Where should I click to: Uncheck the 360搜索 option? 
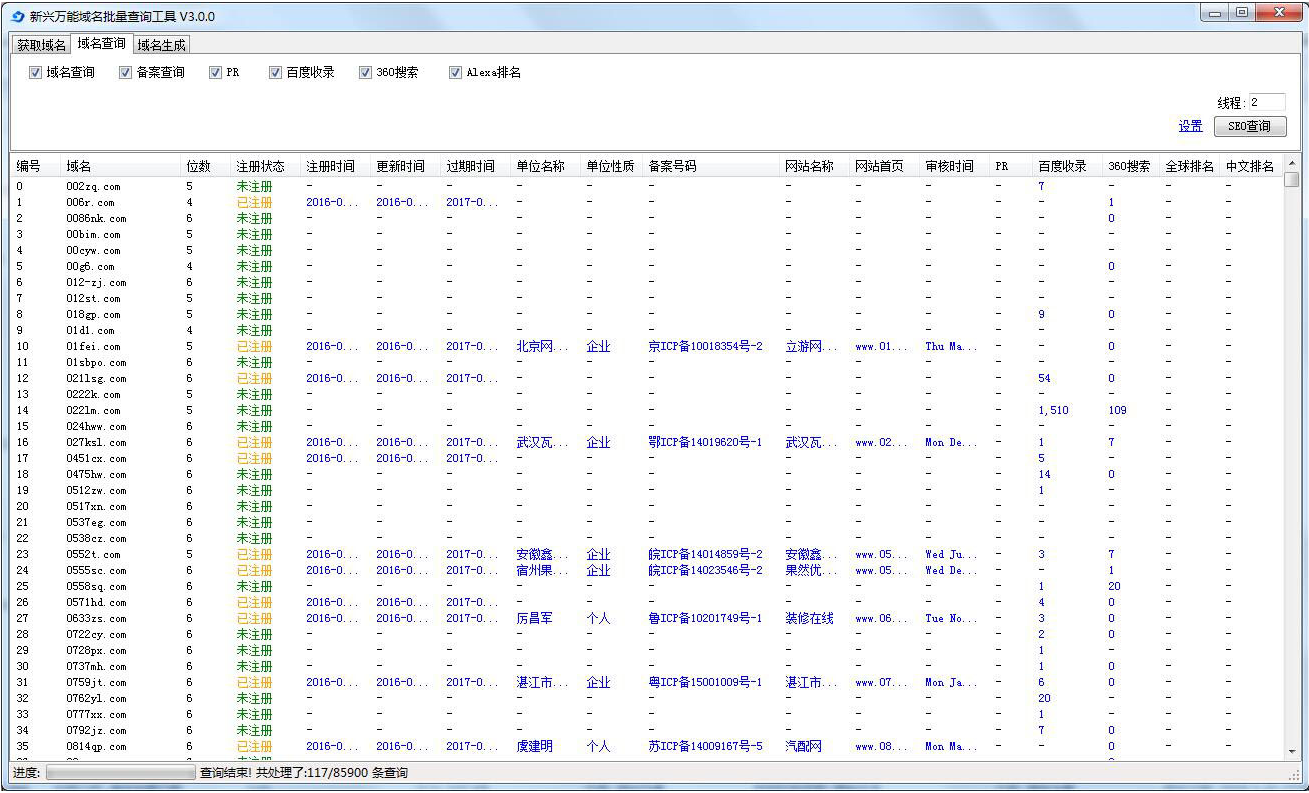(x=365, y=72)
